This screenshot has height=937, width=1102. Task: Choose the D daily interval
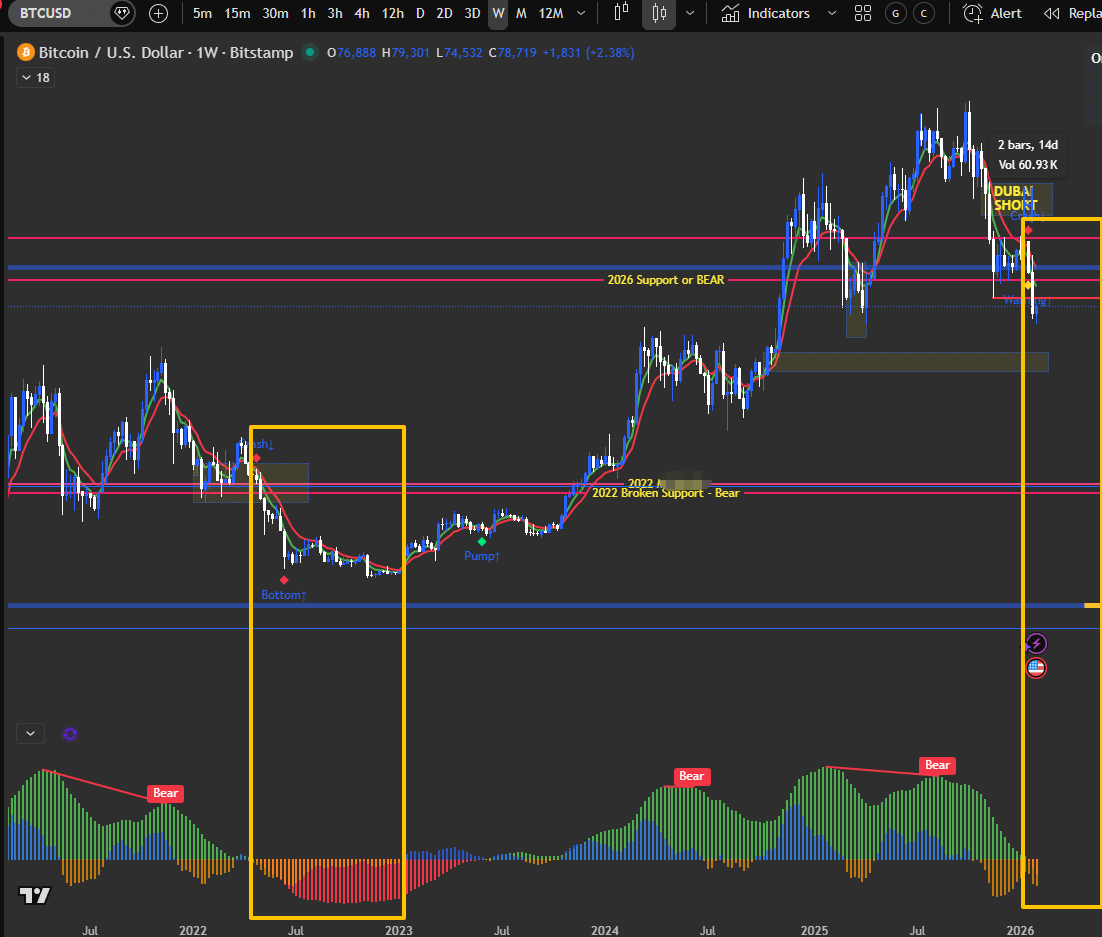click(x=420, y=13)
